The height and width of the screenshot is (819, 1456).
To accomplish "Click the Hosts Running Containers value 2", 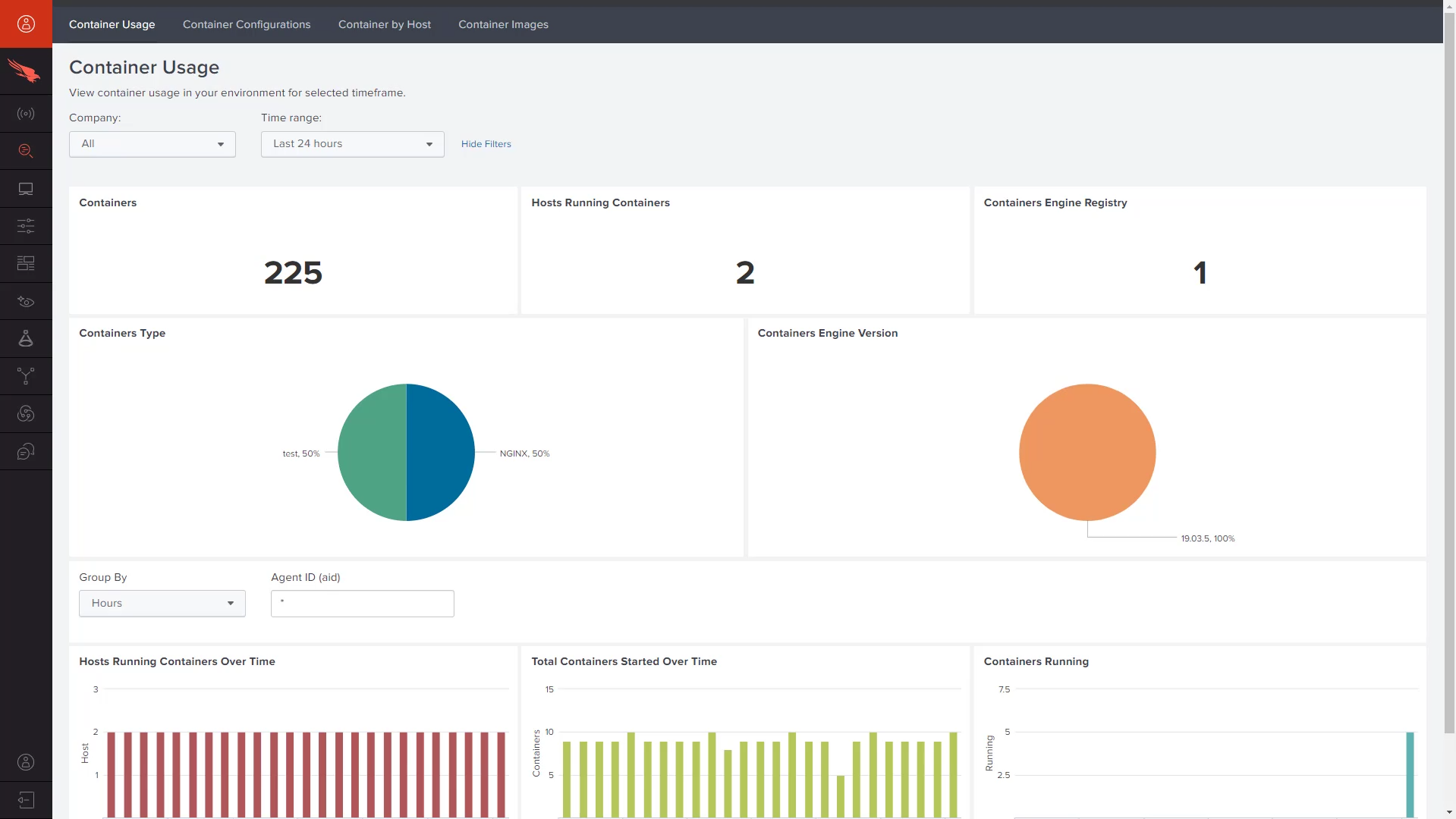I will 745,273.
